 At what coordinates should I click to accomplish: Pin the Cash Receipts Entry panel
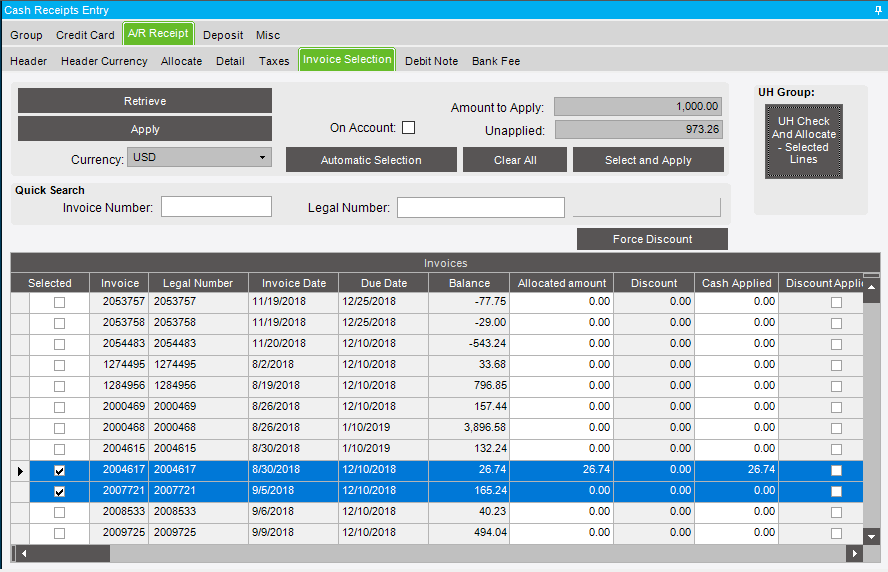[877, 9]
